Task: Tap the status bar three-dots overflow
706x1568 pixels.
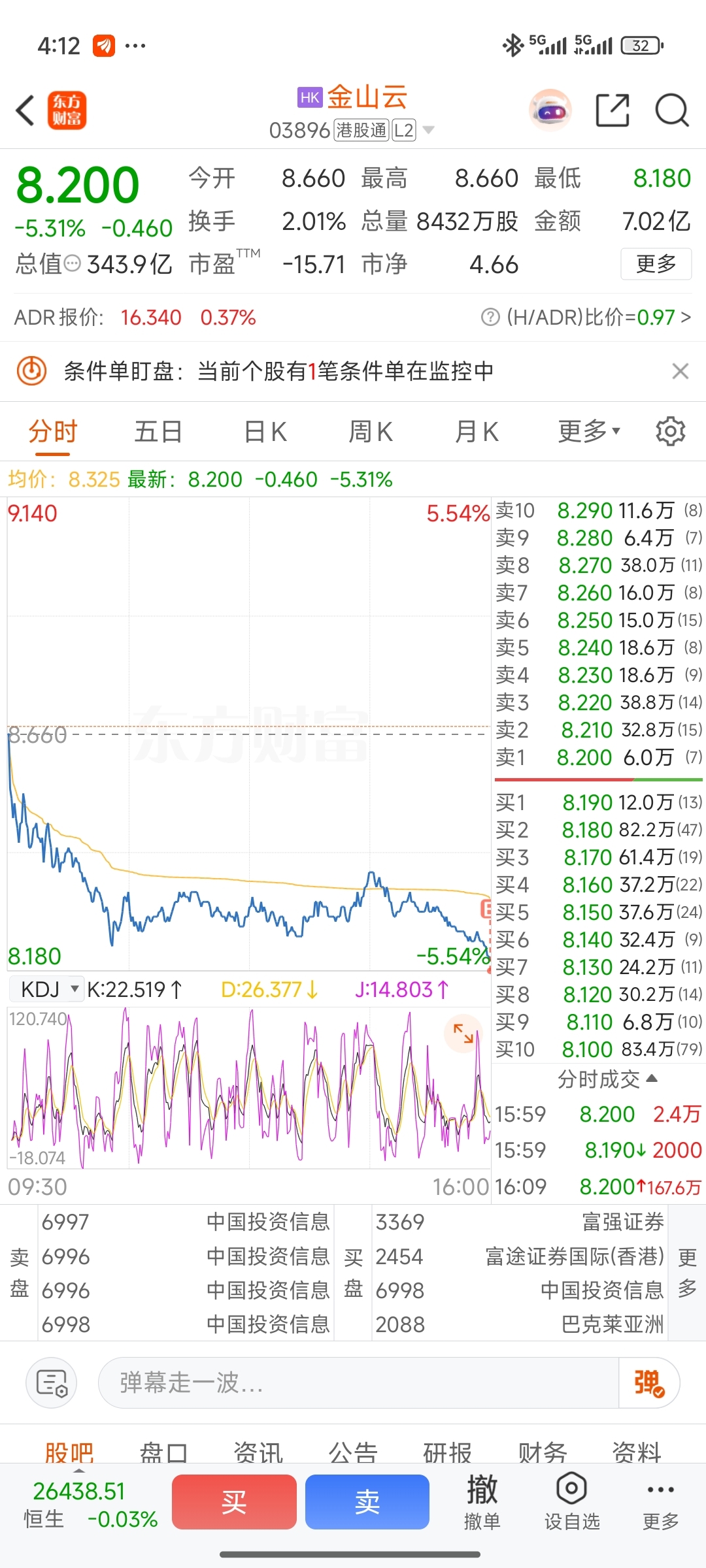Action: tap(135, 46)
